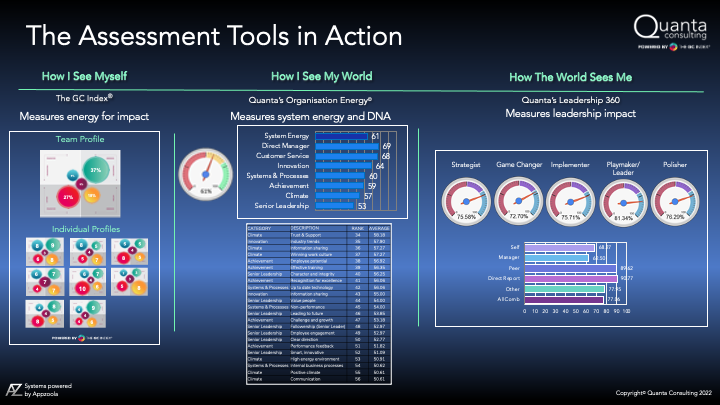The image size is (720, 405).
Task: Click the Quanta's Organisation Energy subtitle
Action: pyautogui.click(x=310, y=100)
